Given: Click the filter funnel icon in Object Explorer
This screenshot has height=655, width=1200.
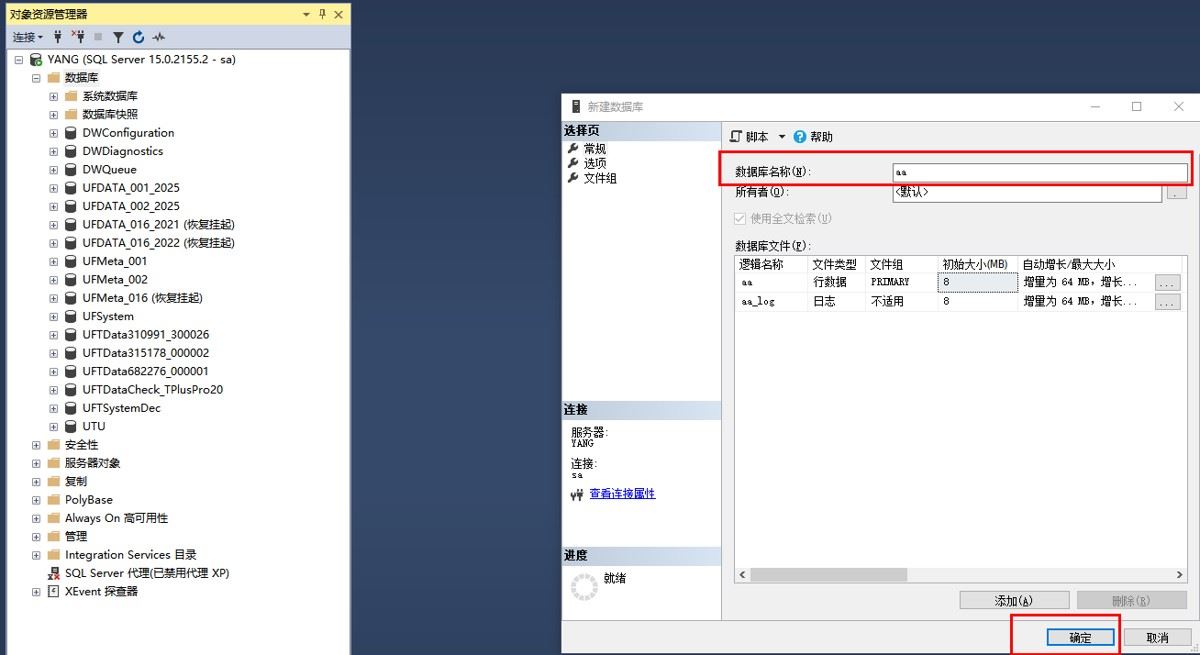Looking at the screenshot, I should (118, 37).
